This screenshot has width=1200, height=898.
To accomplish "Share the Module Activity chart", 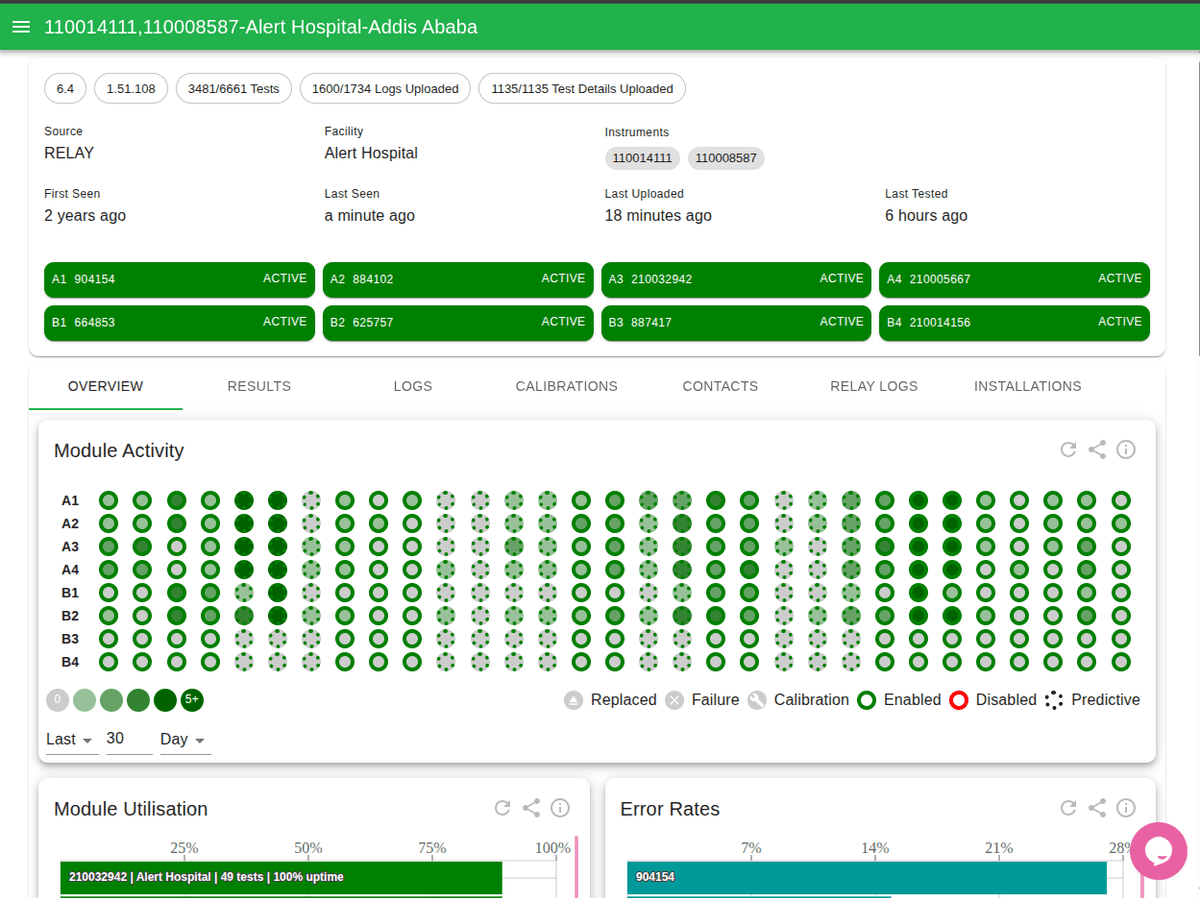I will coord(1097,450).
